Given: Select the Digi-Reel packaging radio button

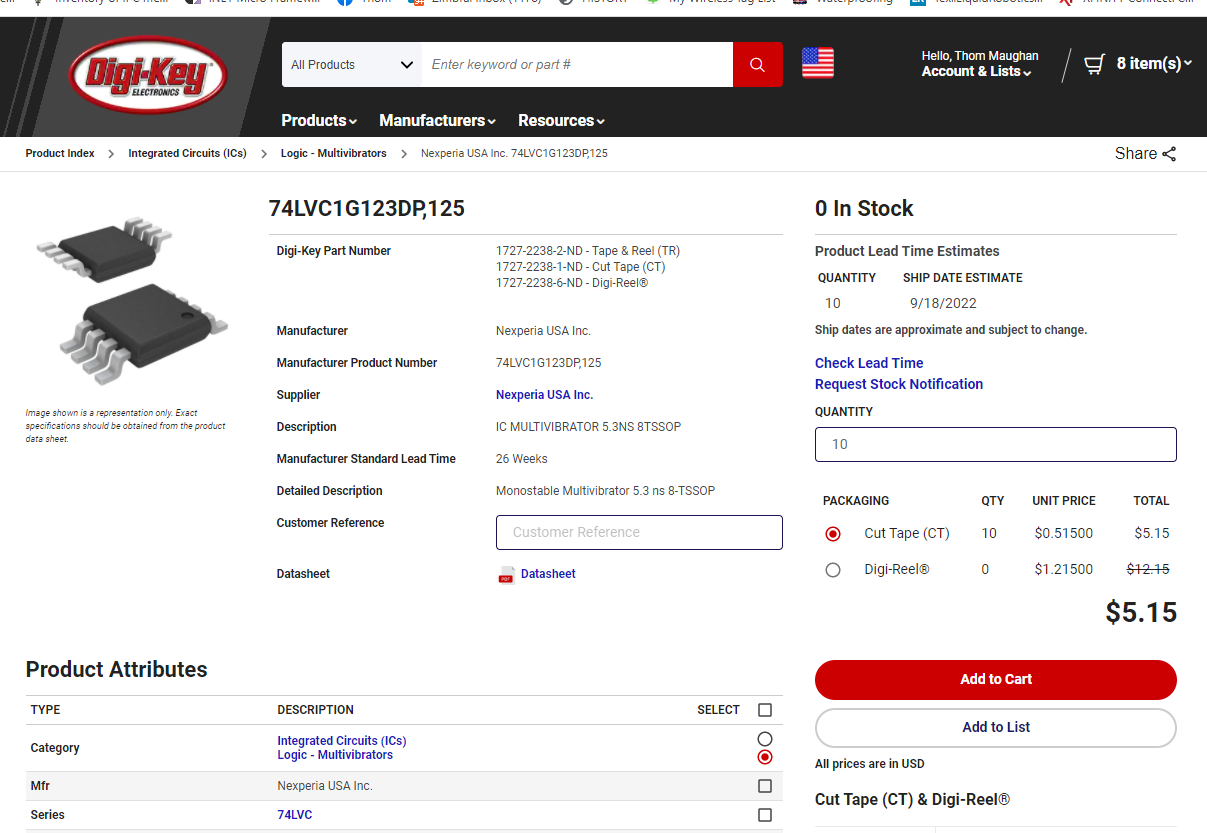Looking at the screenshot, I should tap(833, 570).
